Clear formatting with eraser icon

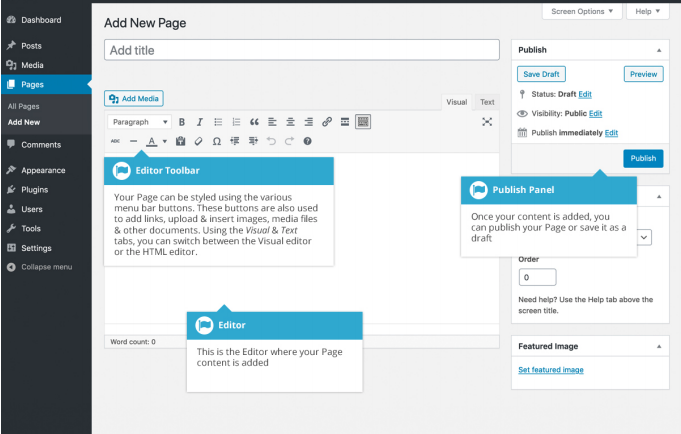198,141
